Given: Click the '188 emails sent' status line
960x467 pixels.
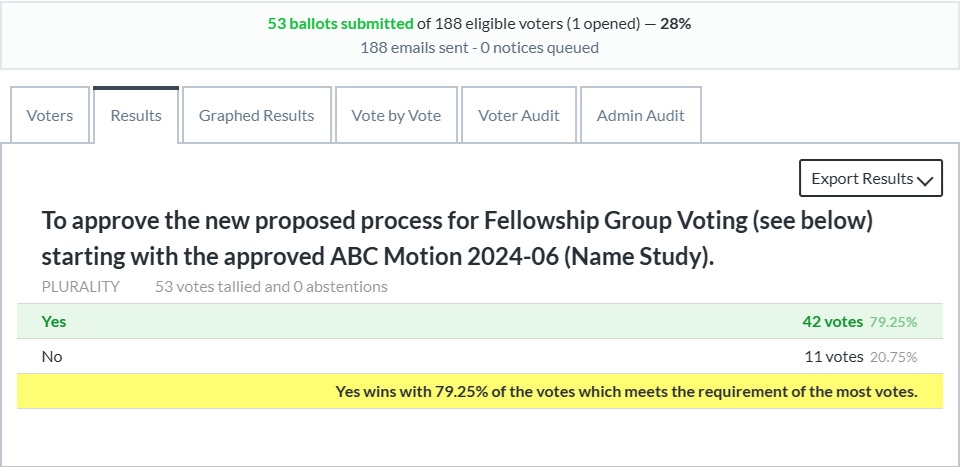Looking at the screenshot, I should click(x=479, y=47).
